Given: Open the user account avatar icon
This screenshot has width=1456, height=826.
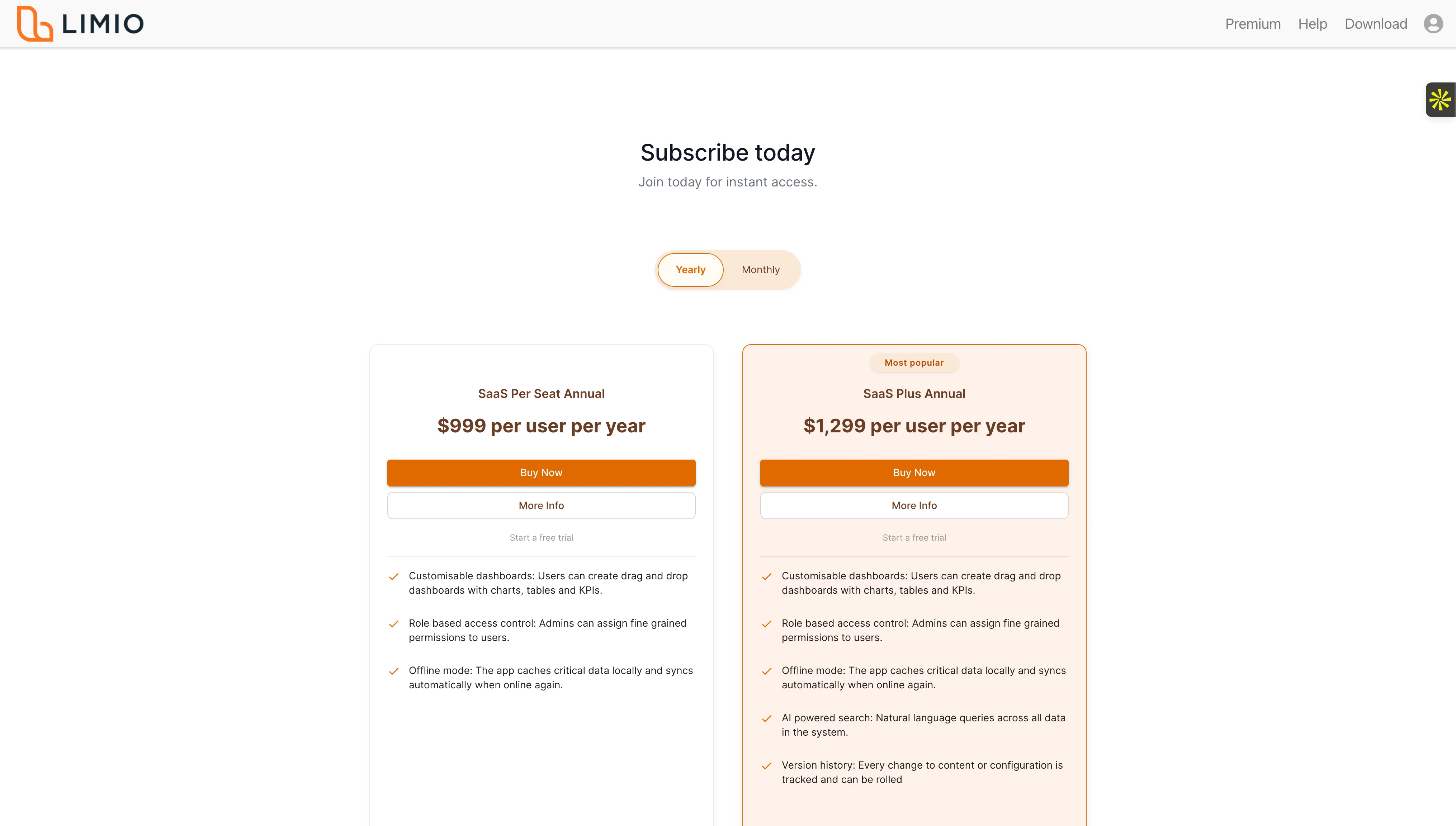Looking at the screenshot, I should click(x=1433, y=23).
